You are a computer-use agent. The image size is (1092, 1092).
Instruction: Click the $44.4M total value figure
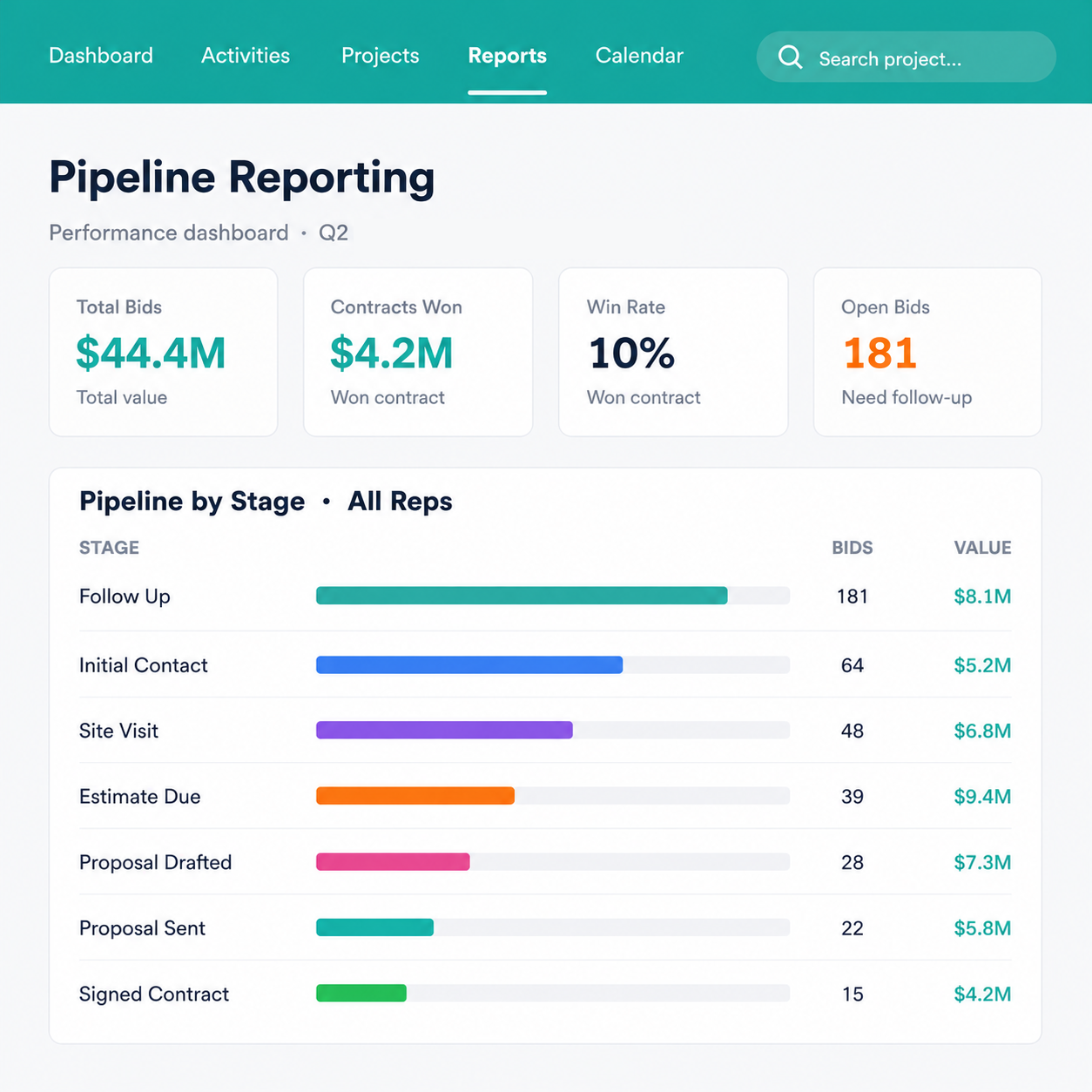click(x=151, y=353)
